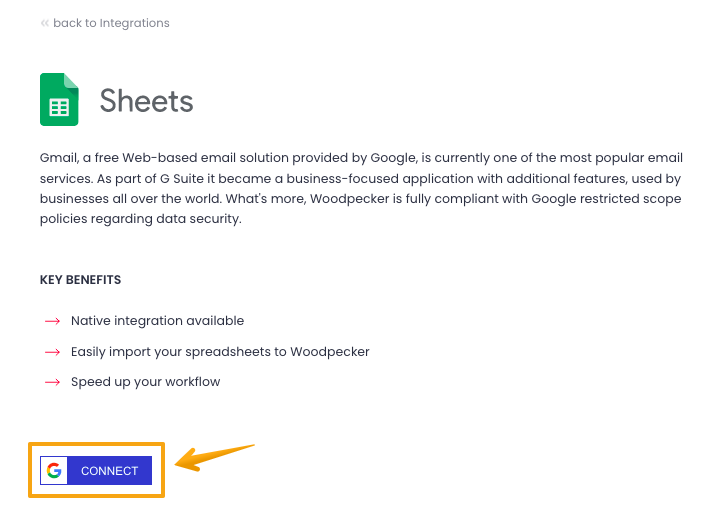Click the KEY BENEFITS heading

click(x=80, y=280)
